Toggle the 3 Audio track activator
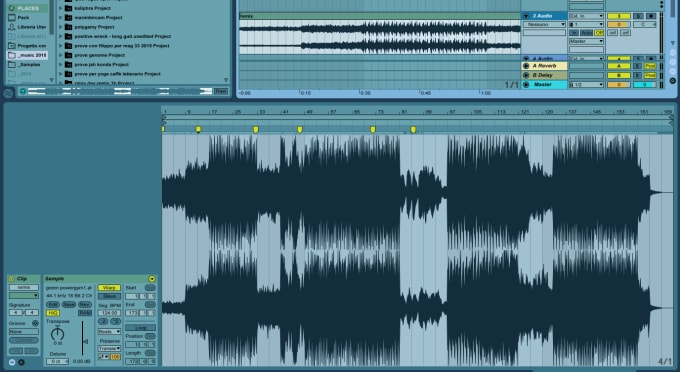 619,16
